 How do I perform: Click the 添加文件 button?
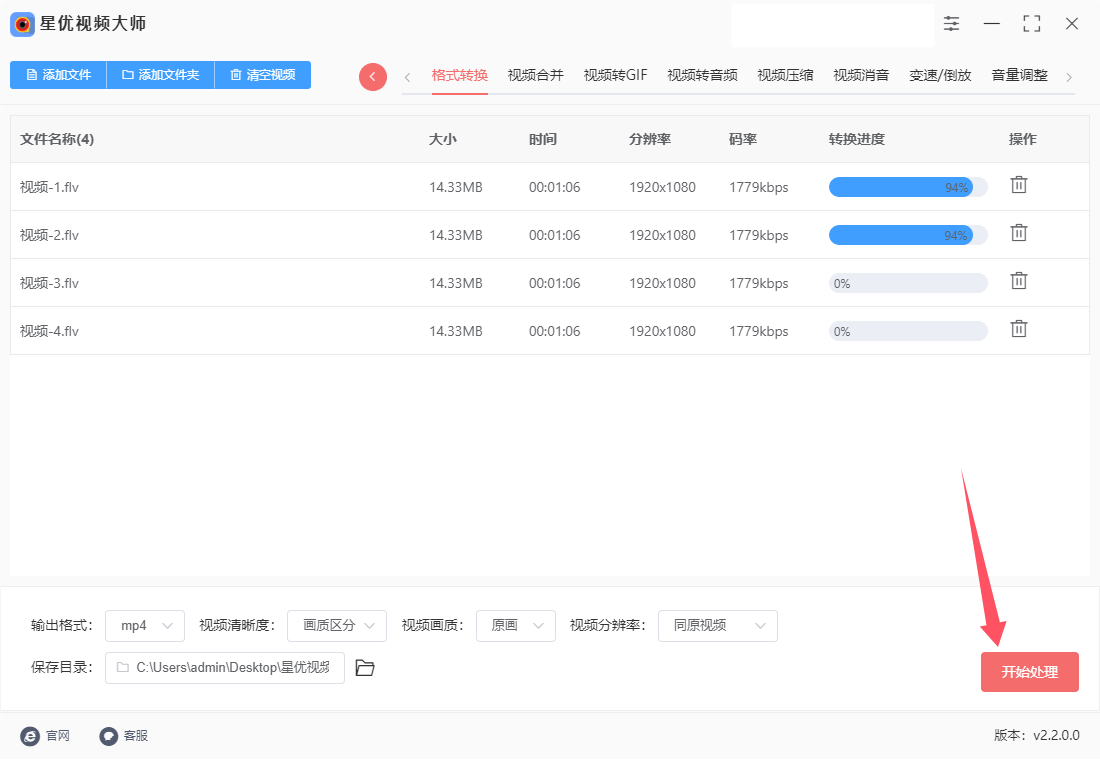click(x=58, y=75)
